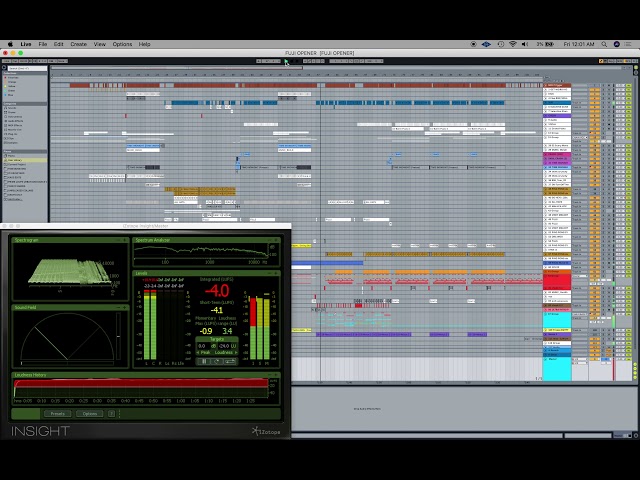
Task: Click the Peak target value field
Action: 202,346
